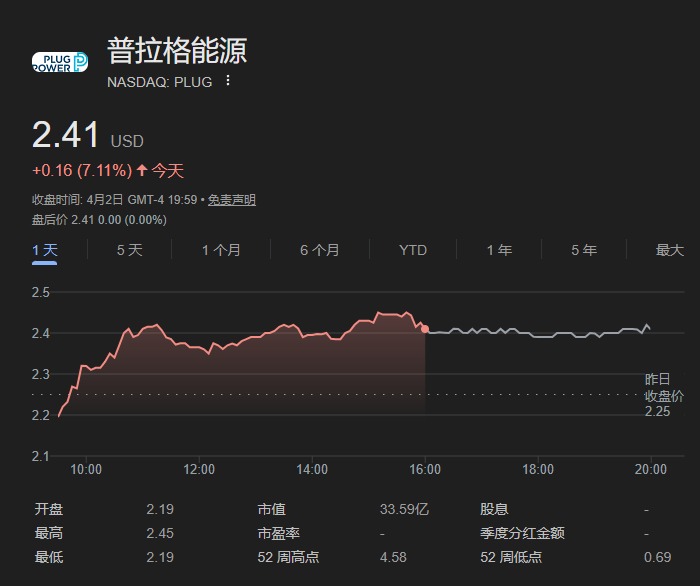Screen dimensions: 700x586
Task: Select the 1 天 time range tab
Action: 44,250
